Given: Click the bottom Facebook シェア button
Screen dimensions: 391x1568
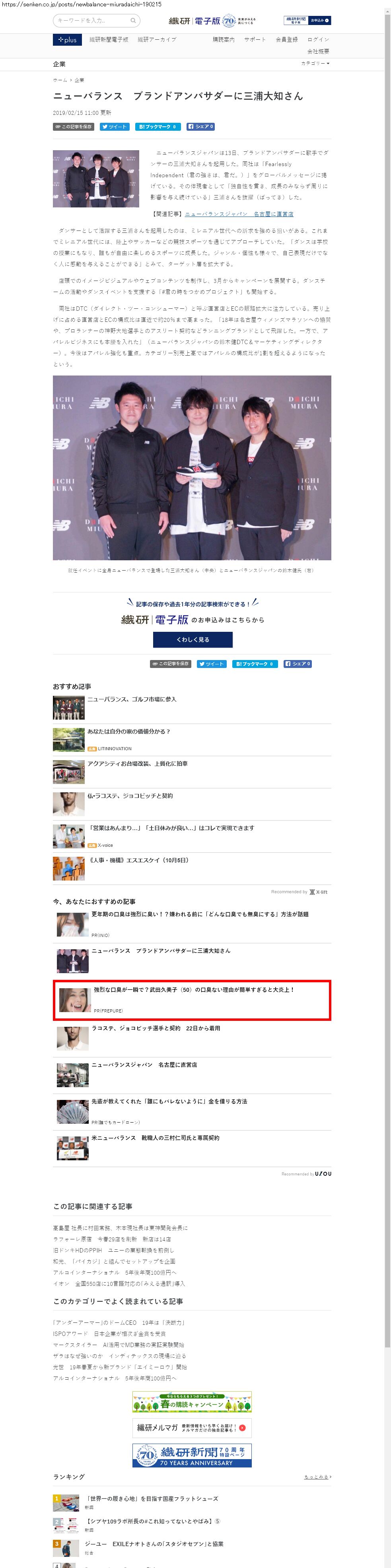Looking at the screenshot, I should pyautogui.click(x=297, y=664).
